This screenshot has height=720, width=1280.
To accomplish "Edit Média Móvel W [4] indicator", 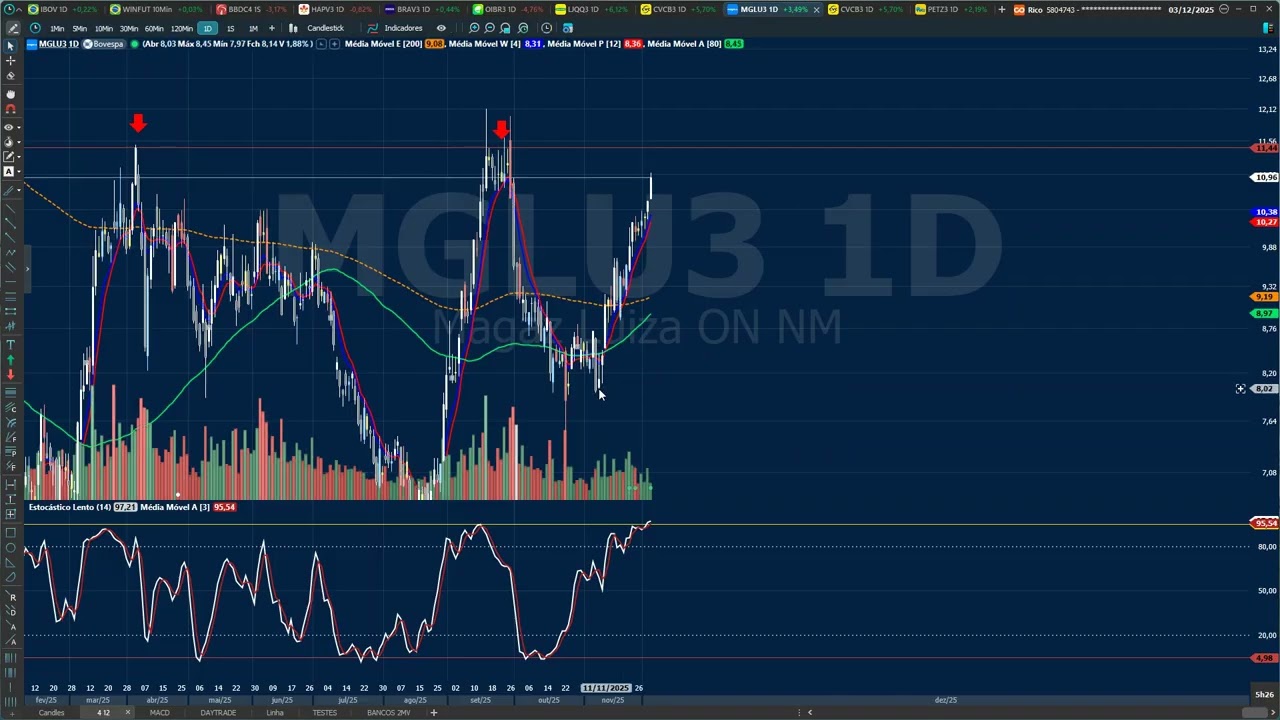I will pyautogui.click(x=484, y=44).
